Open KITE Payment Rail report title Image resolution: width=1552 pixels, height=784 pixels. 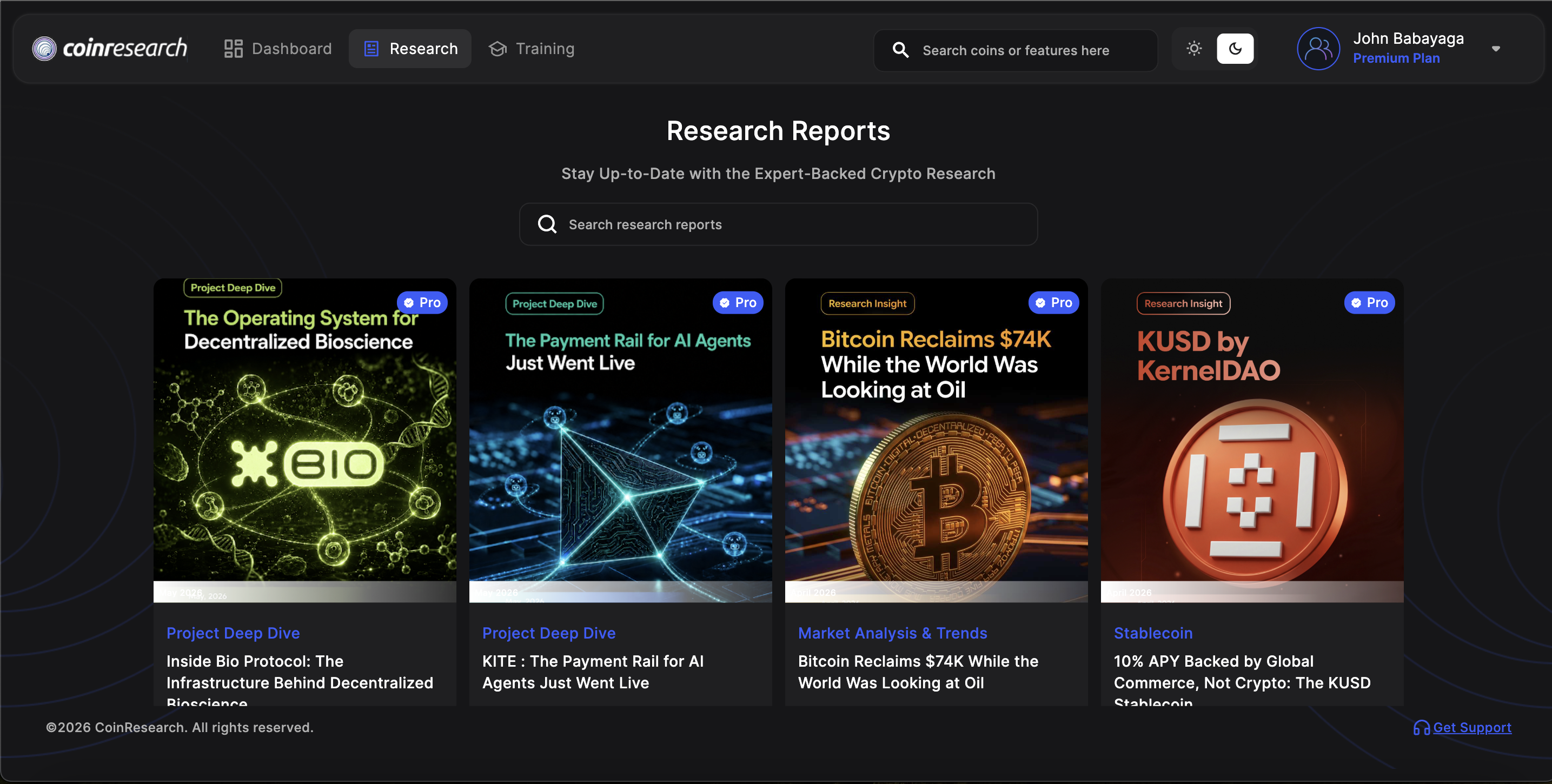(593, 672)
